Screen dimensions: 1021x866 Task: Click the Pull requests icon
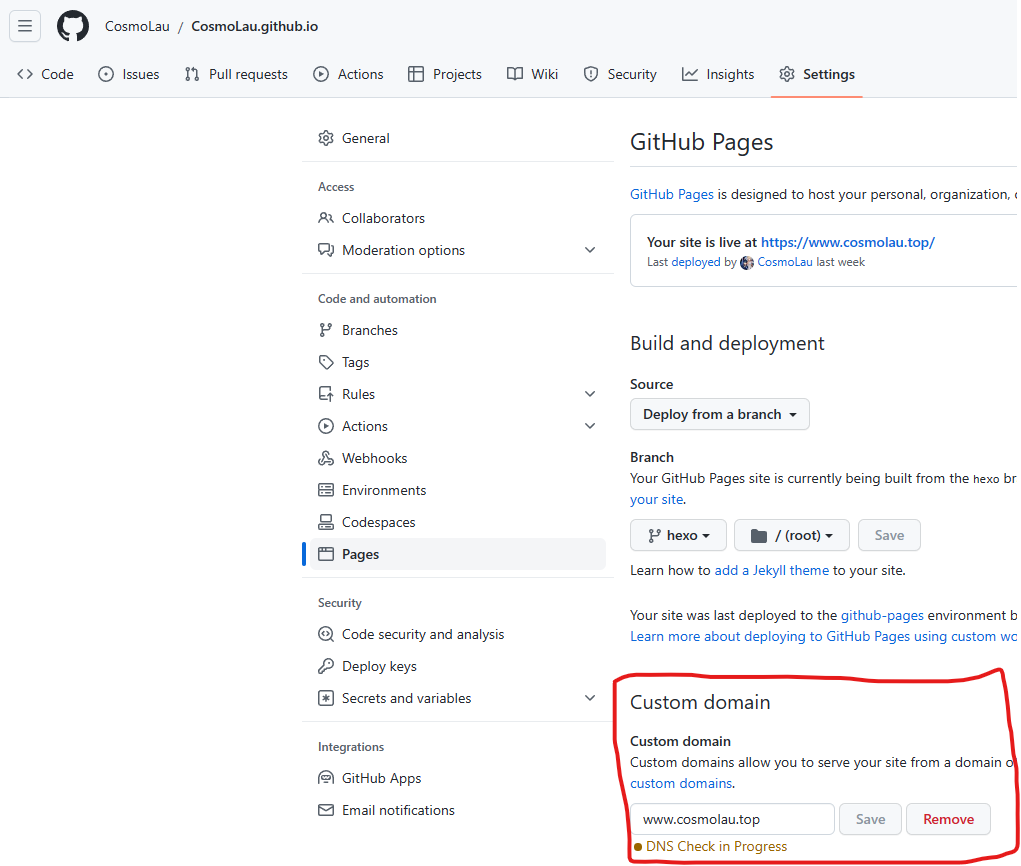click(191, 74)
